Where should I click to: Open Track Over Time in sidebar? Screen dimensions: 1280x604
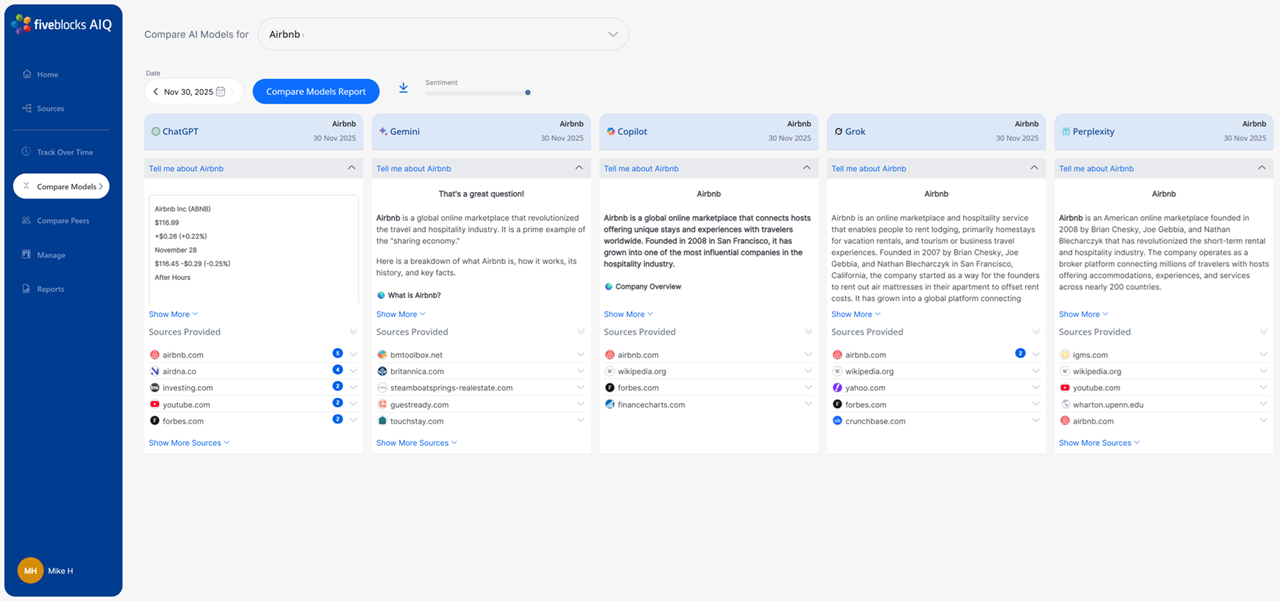(64, 153)
